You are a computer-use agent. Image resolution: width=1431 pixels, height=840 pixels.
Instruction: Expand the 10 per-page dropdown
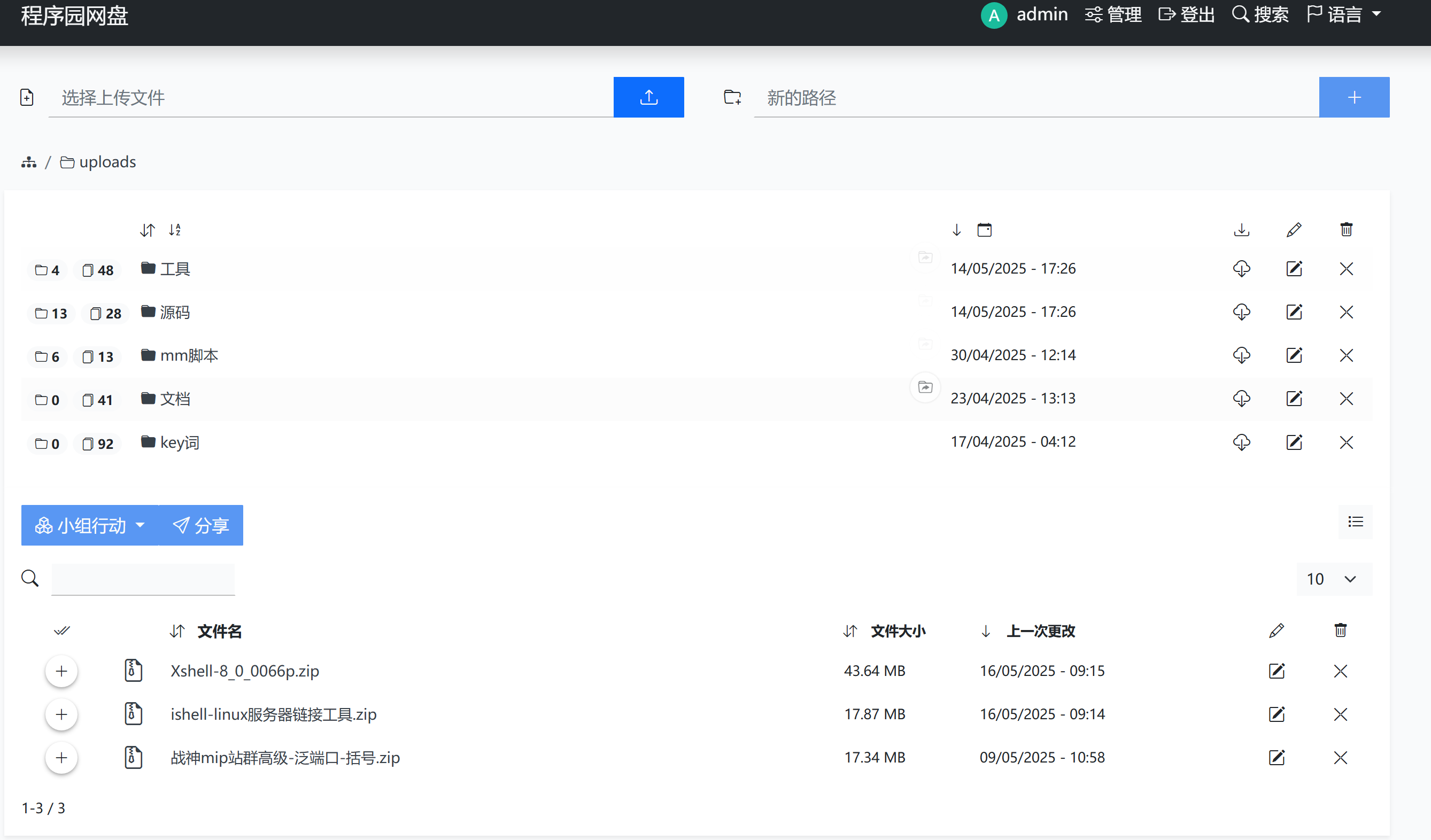tap(1333, 579)
